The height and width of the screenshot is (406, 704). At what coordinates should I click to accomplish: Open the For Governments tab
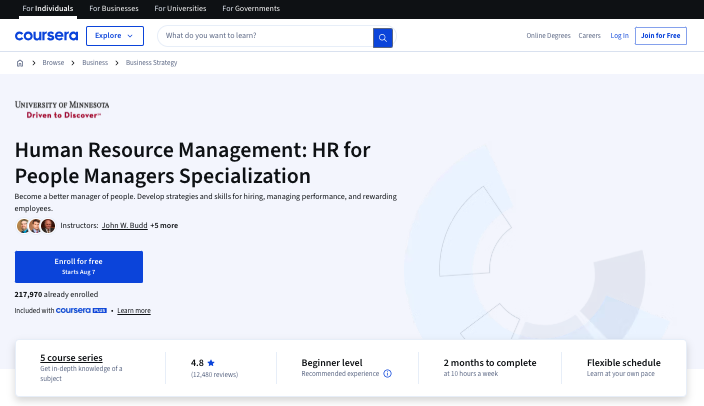(251, 8)
